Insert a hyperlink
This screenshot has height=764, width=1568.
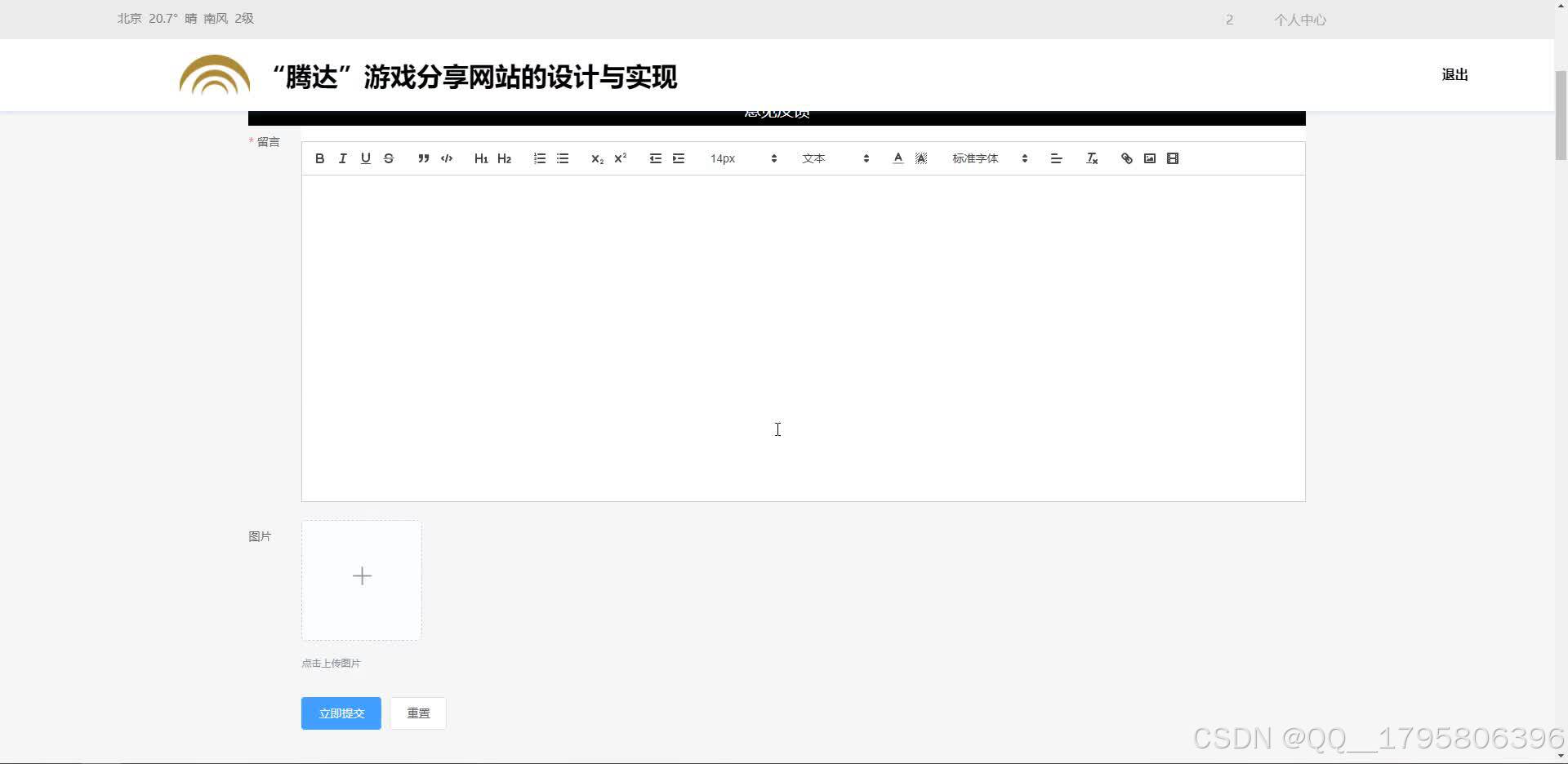[1126, 158]
